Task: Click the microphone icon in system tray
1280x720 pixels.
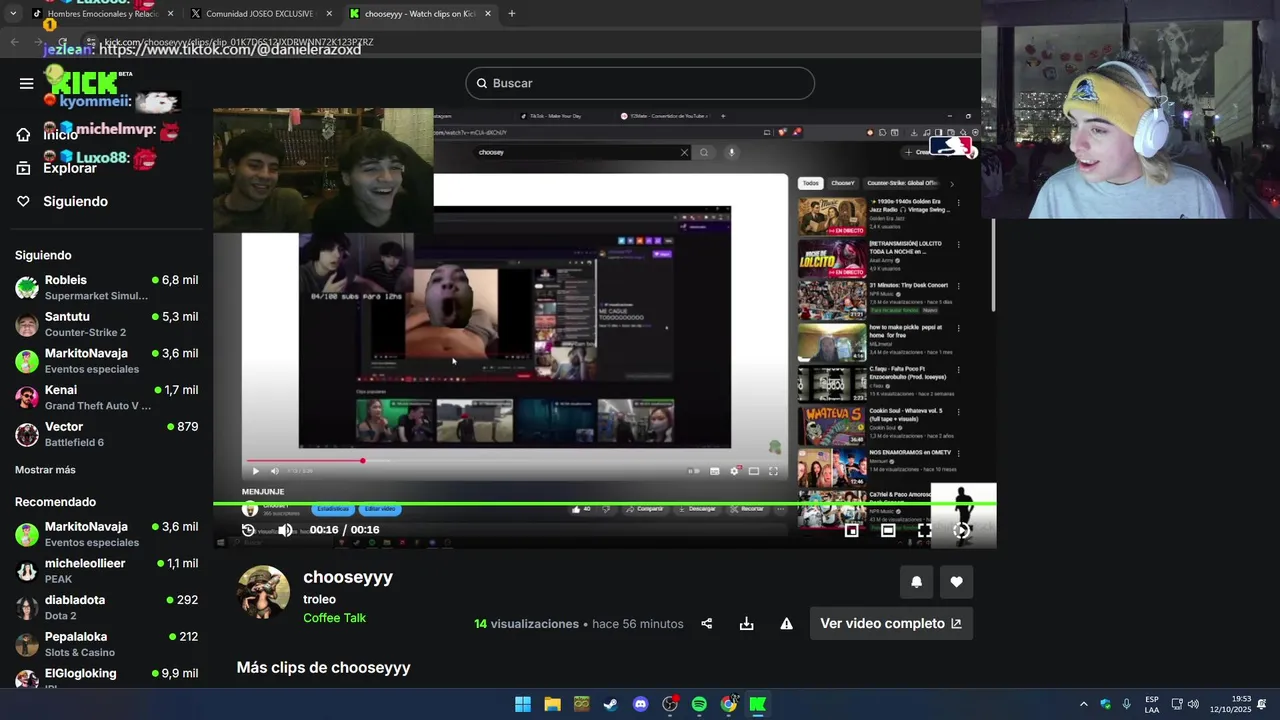Action: tap(1127, 704)
